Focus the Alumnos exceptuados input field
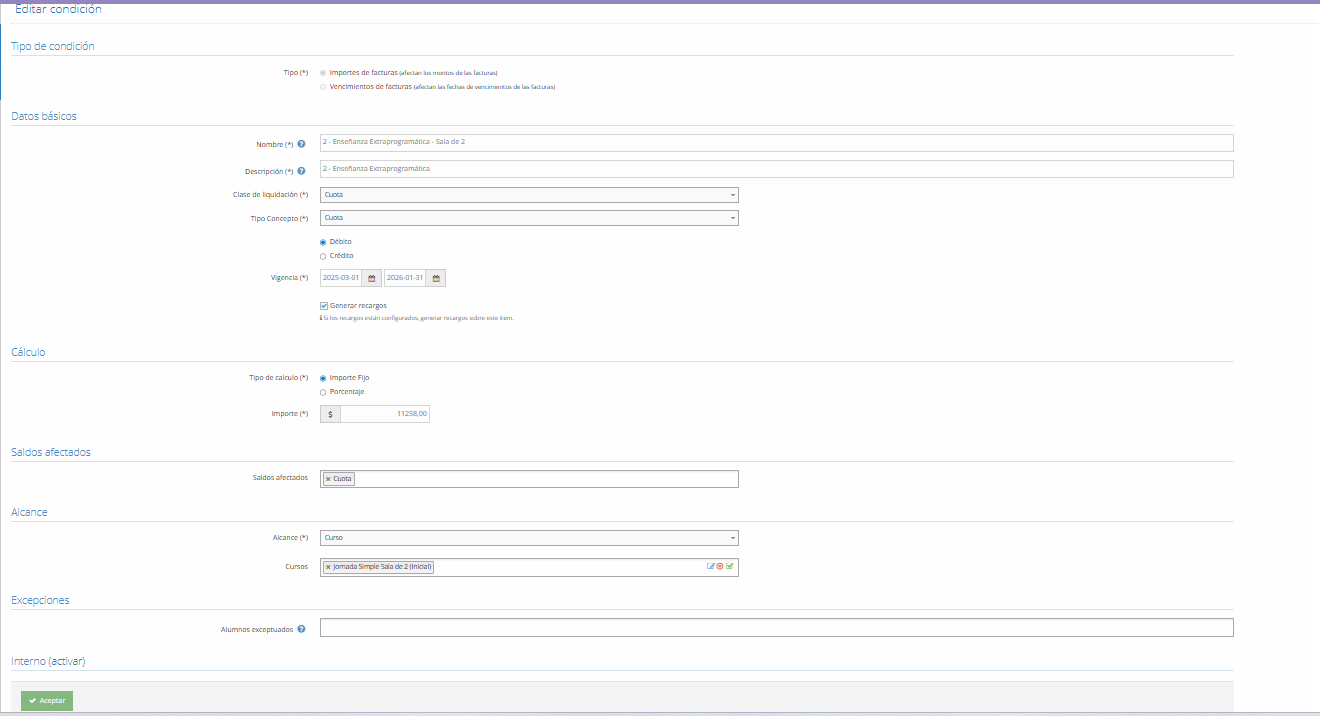 776,628
